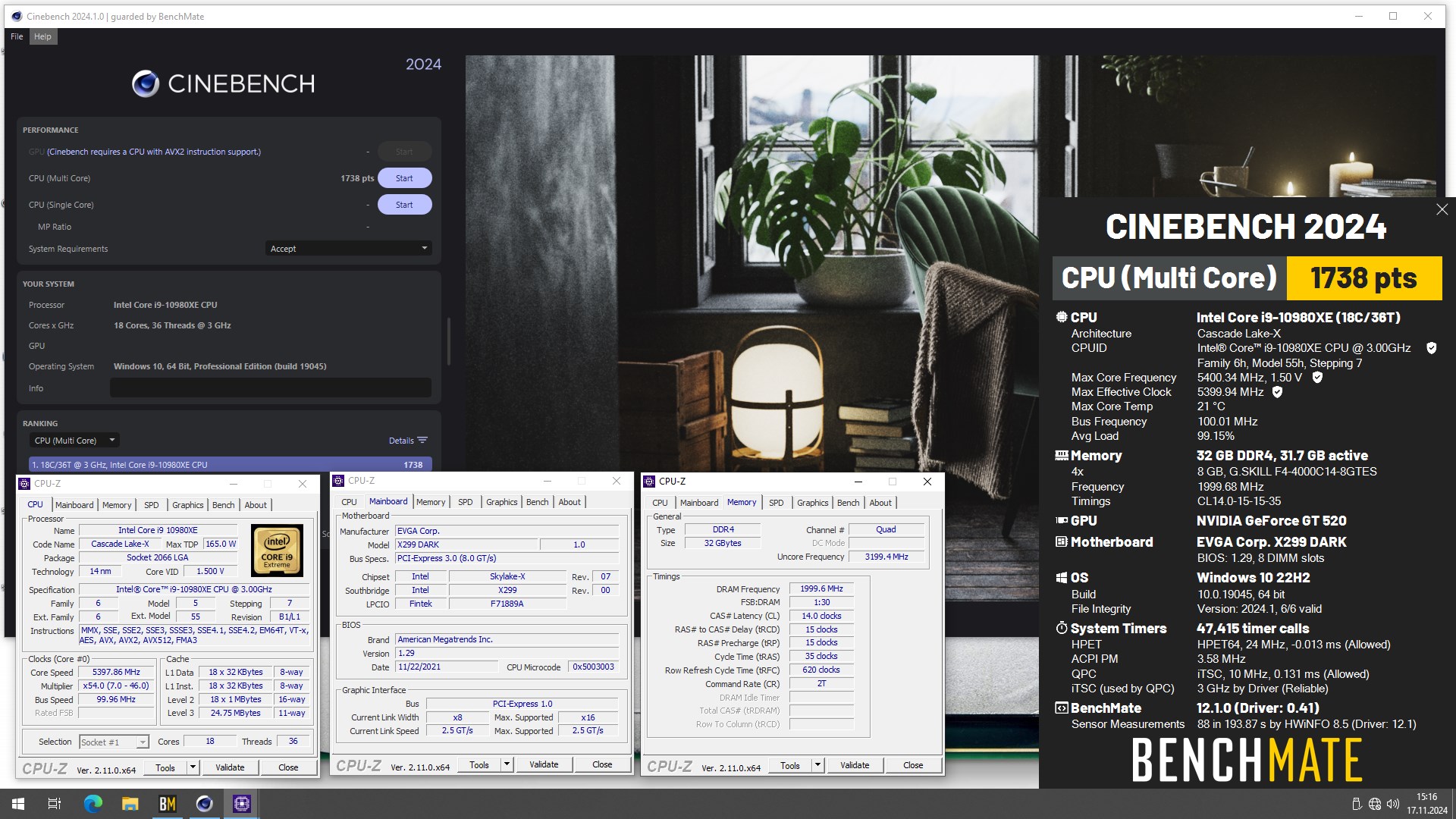
Task: Click the Memory Type DDR4 field
Action: [723, 529]
